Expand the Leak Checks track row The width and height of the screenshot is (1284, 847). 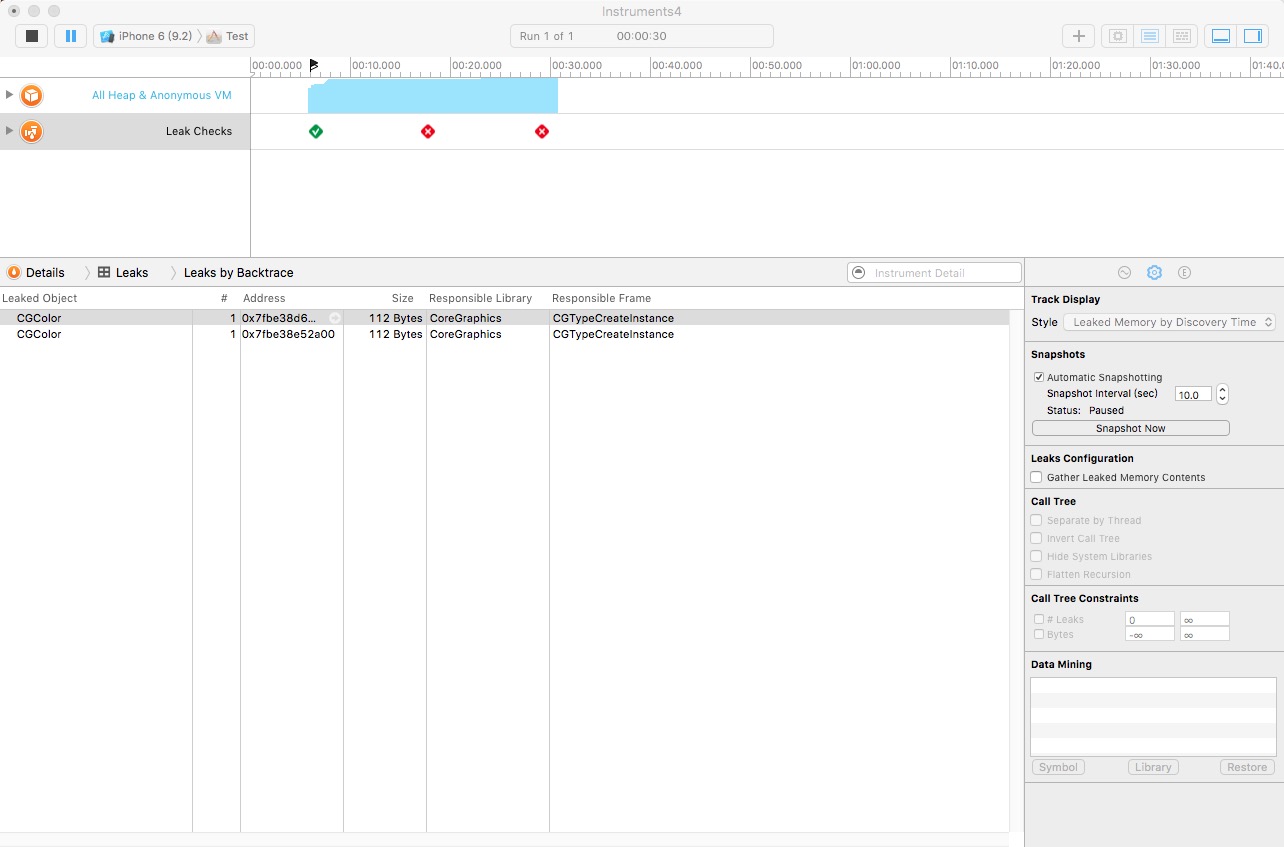pyautogui.click(x=10, y=131)
